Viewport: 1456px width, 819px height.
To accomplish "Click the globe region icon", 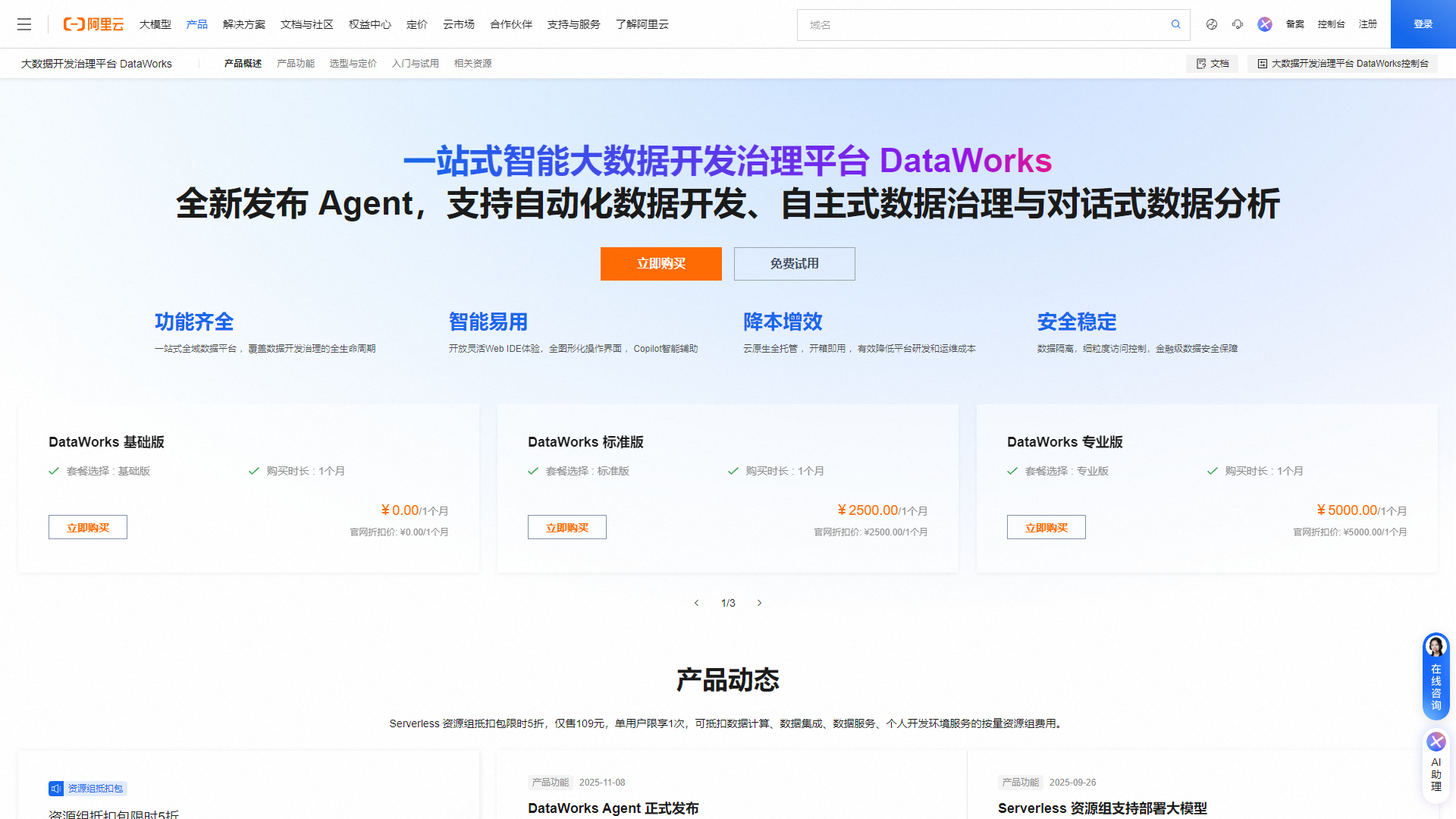I will [1212, 24].
